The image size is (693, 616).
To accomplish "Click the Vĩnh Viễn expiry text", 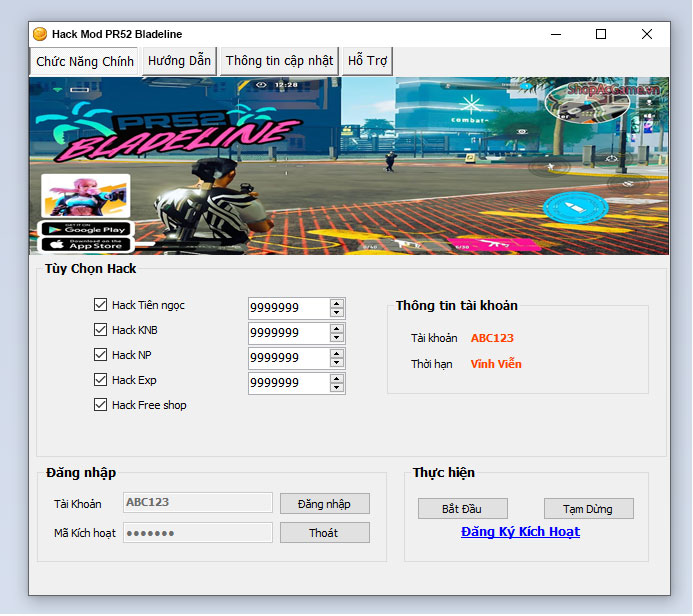I will coord(496,364).
